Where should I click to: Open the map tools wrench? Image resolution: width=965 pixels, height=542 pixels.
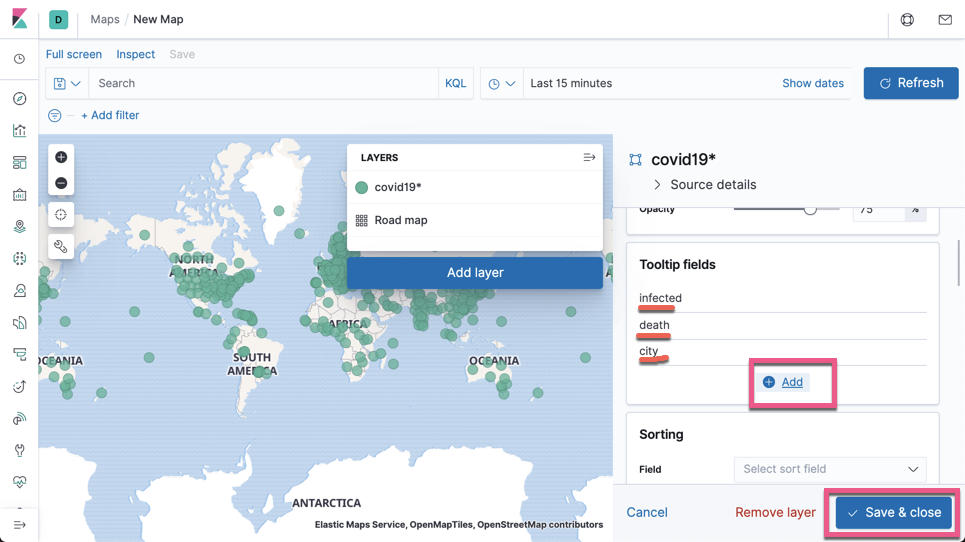click(x=61, y=247)
